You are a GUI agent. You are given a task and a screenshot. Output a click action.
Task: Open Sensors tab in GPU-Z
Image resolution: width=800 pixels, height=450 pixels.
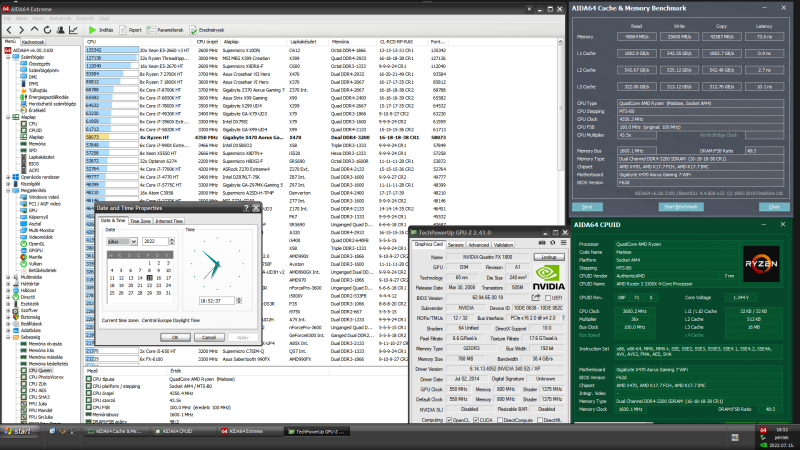coord(456,245)
